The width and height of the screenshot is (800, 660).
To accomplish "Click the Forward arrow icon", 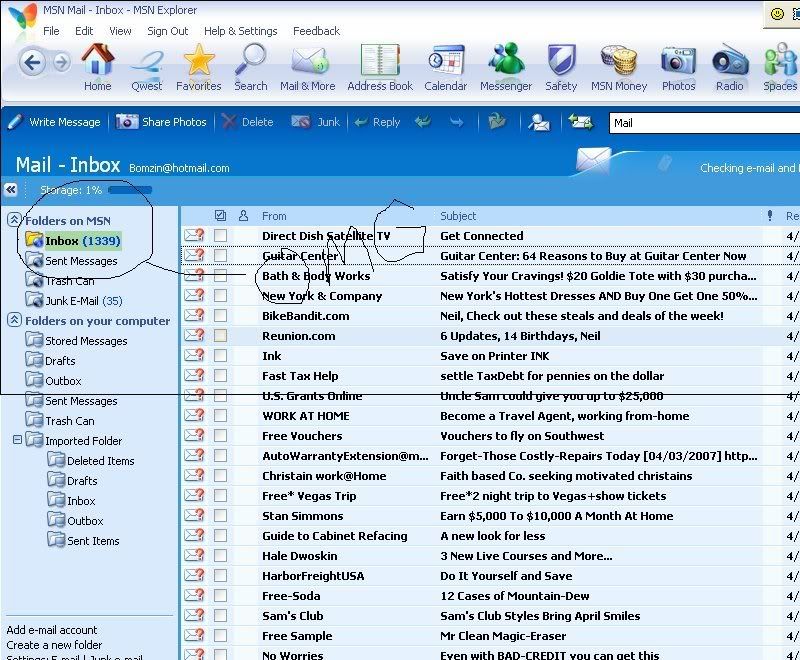I will (457, 122).
